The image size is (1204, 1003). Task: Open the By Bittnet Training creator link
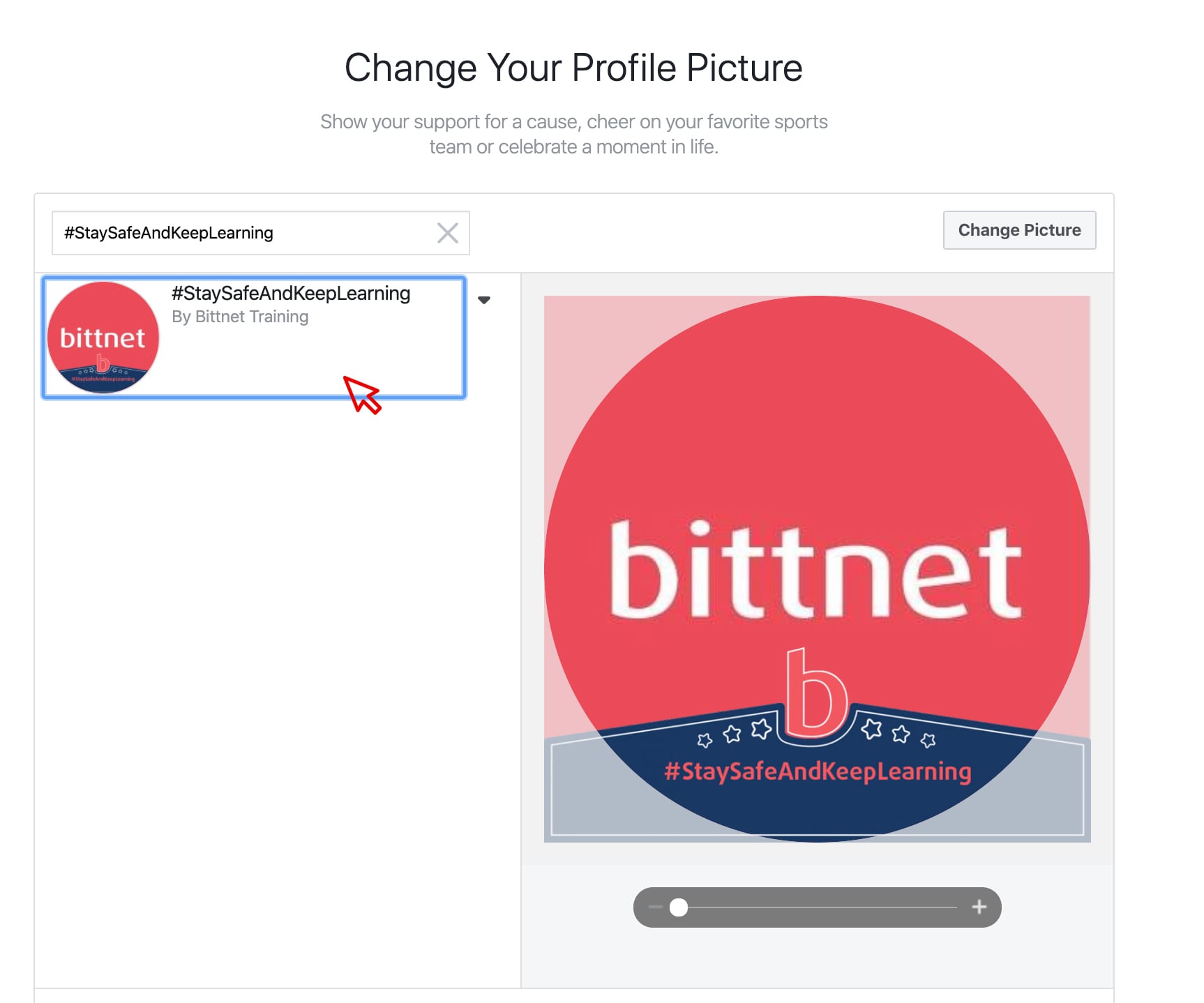click(240, 317)
